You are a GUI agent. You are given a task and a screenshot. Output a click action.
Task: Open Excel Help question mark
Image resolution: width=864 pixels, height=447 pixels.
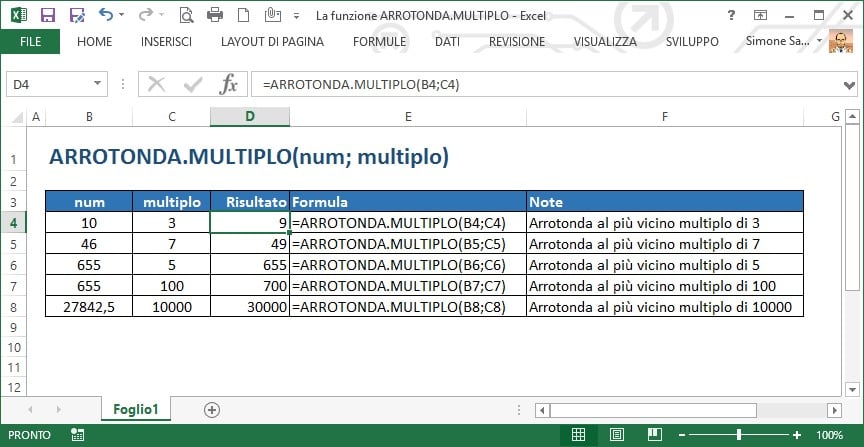point(731,15)
